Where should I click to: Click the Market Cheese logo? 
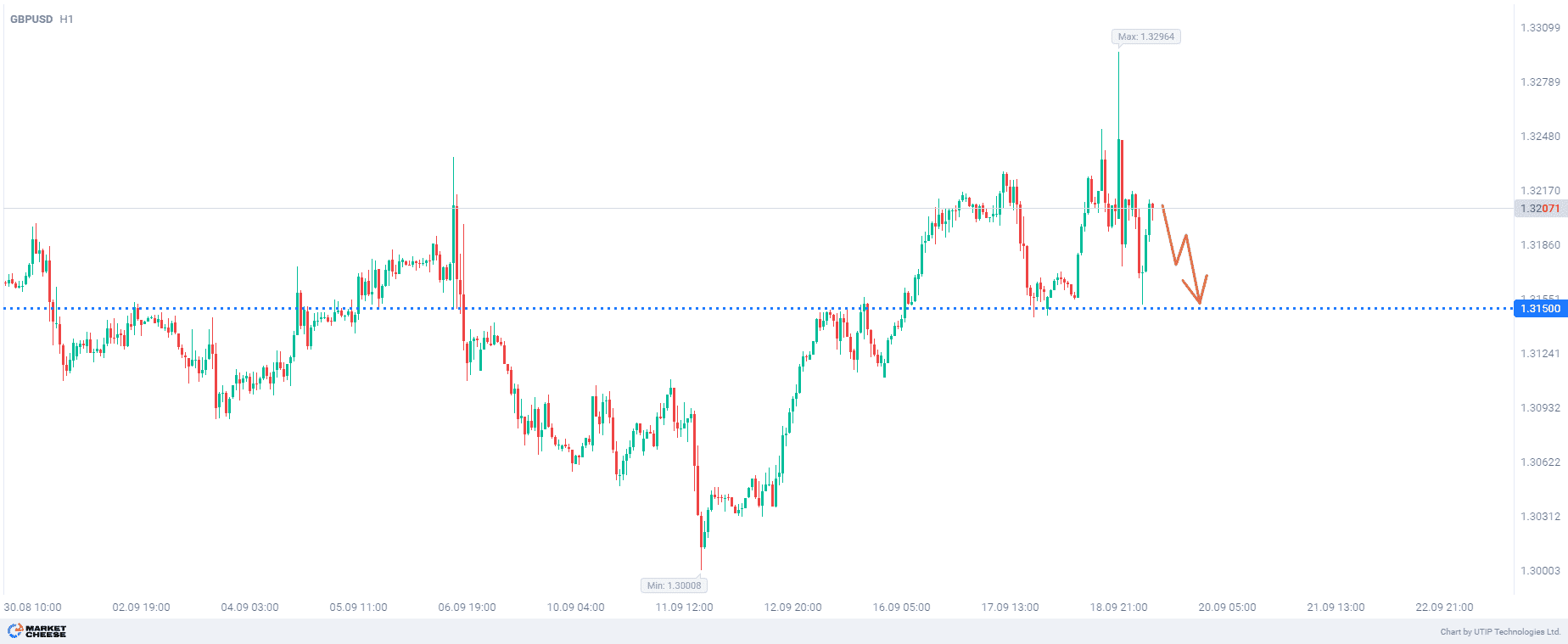37,631
